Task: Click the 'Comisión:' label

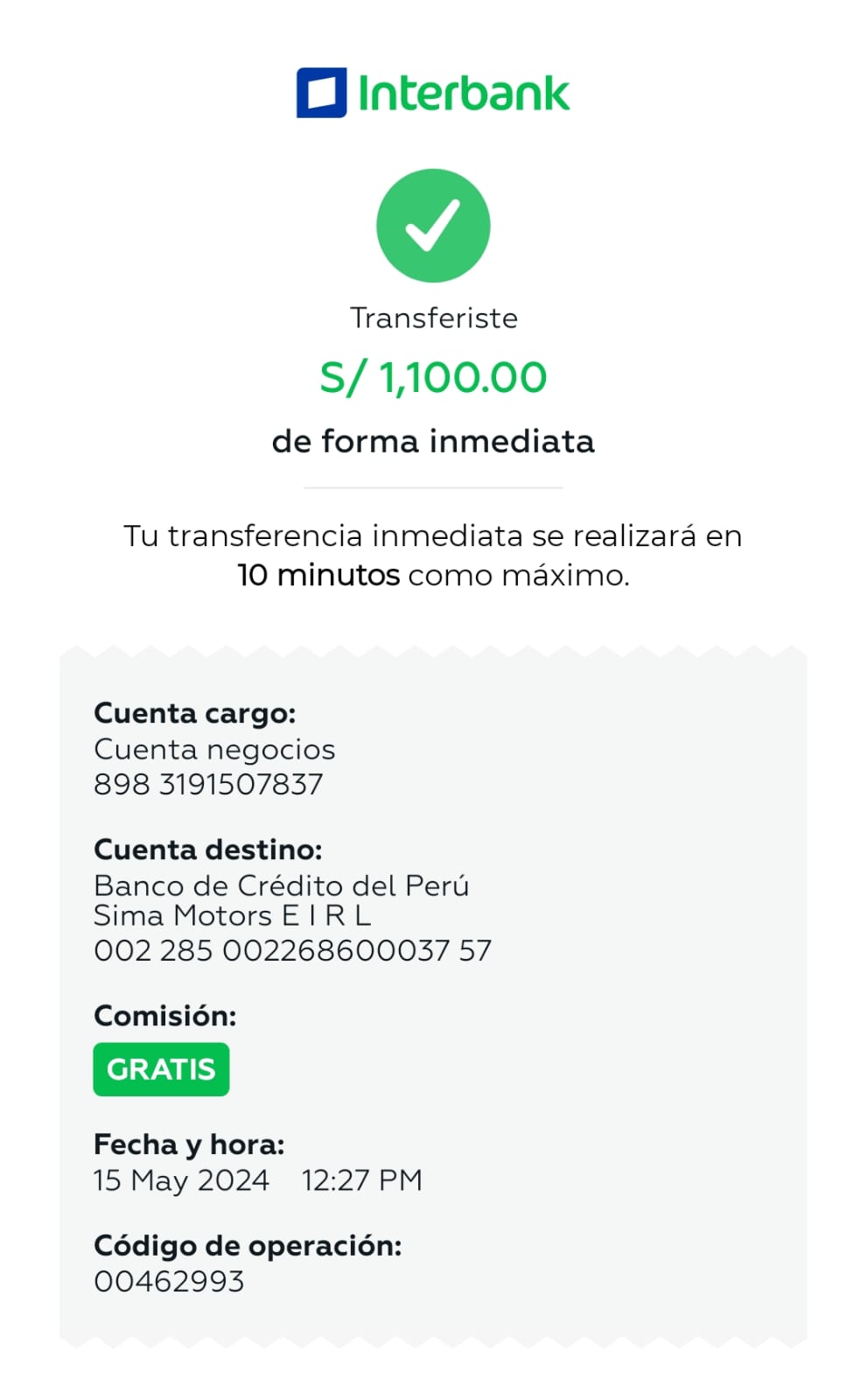Action: coord(164,1015)
